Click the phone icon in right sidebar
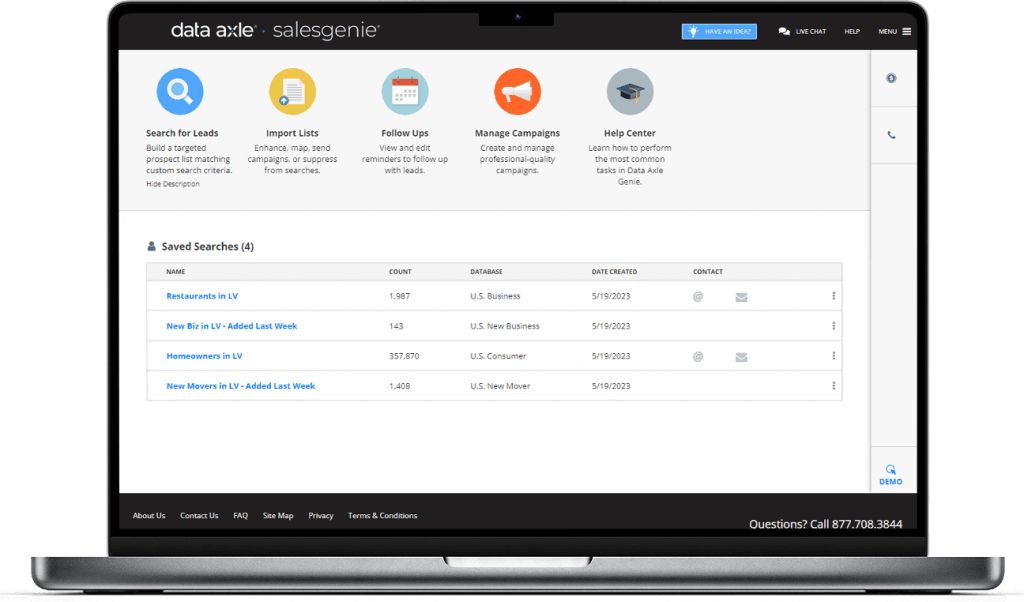Viewport: 1024px width, 602px height. pyautogui.click(x=891, y=135)
